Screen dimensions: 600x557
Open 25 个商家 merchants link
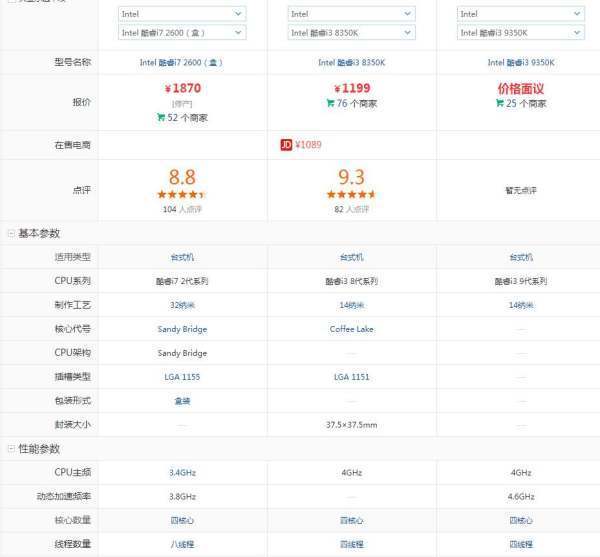[x=526, y=103]
